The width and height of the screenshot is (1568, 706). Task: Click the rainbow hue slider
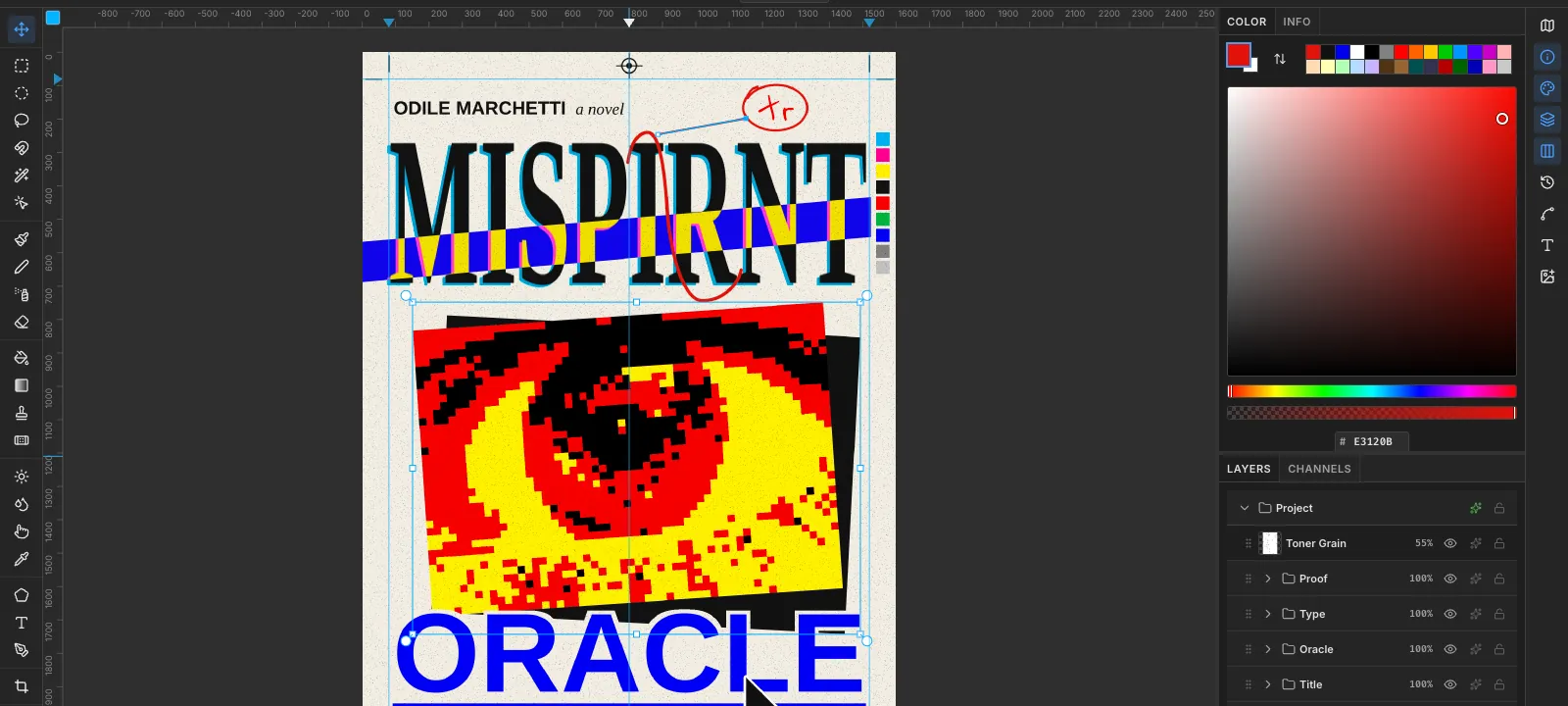1372,391
